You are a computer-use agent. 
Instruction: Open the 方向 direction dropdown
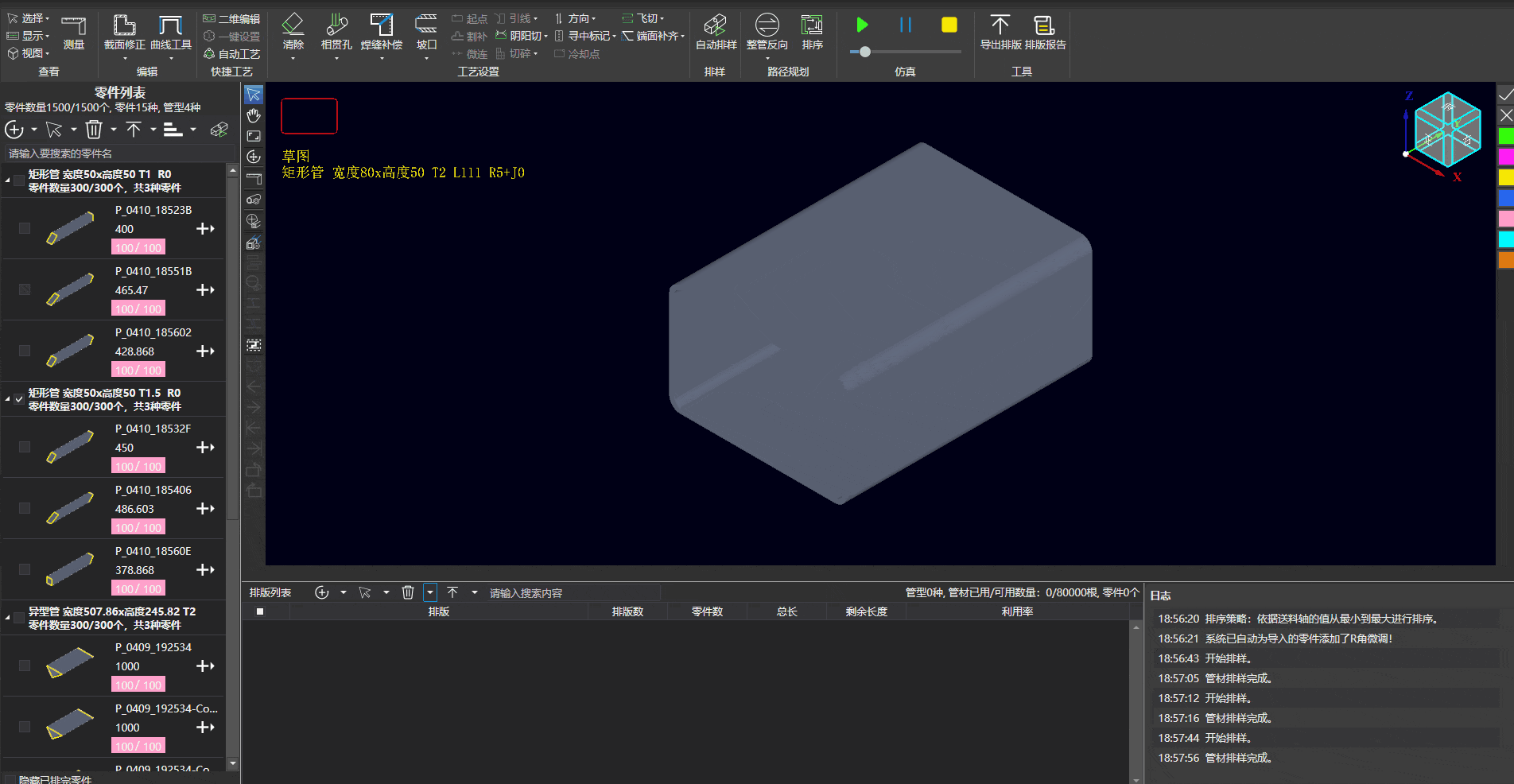point(575,18)
